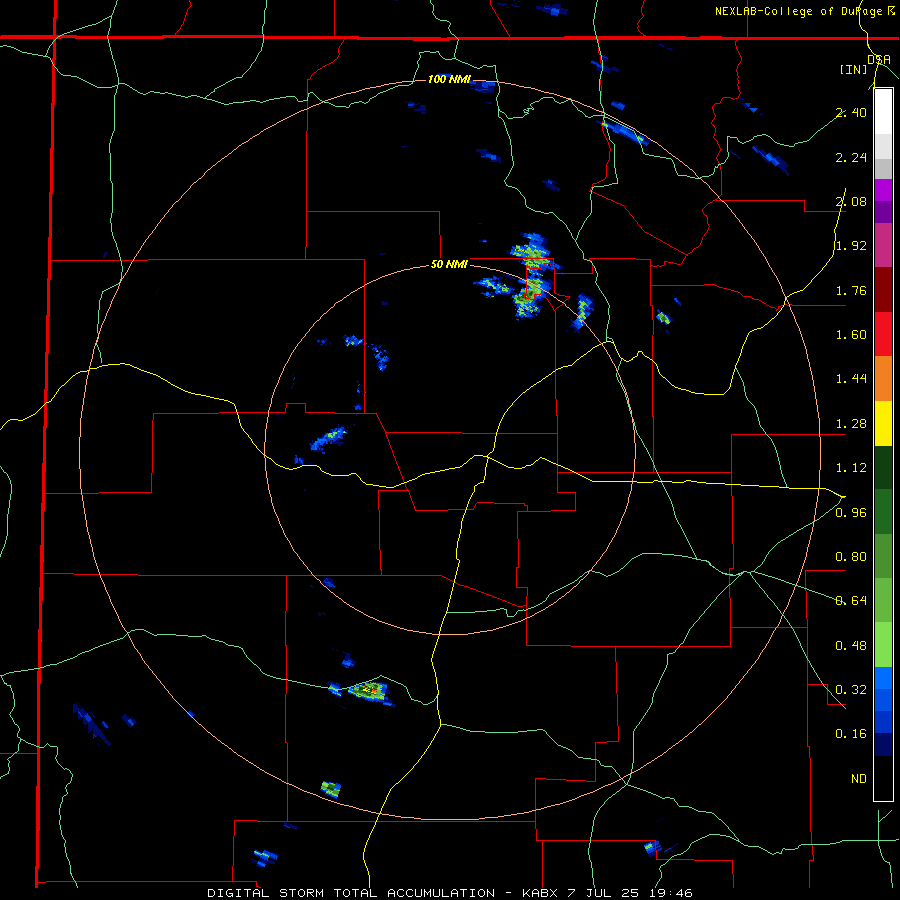
Task: Click the '1.76' legend value
Action: [x=851, y=290]
